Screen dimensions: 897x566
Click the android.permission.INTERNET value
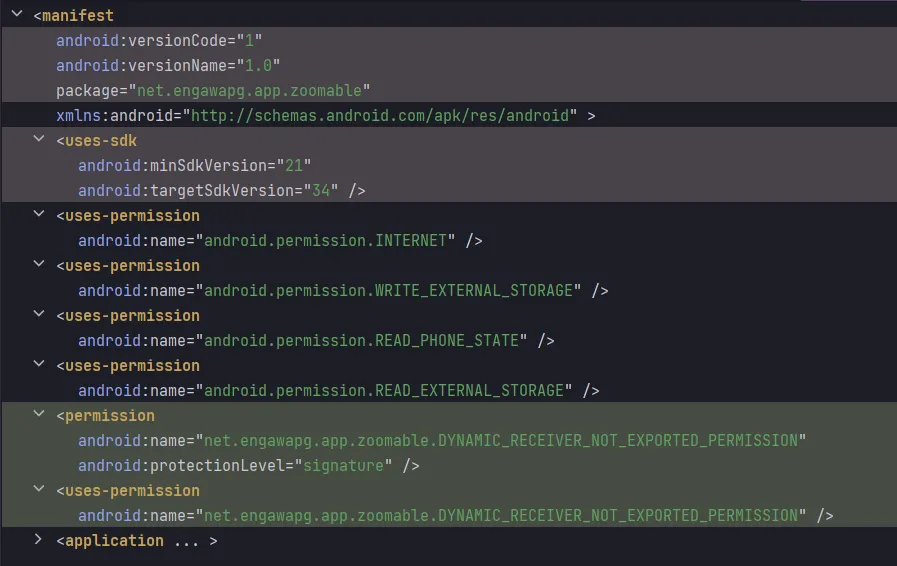click(330, 241)
